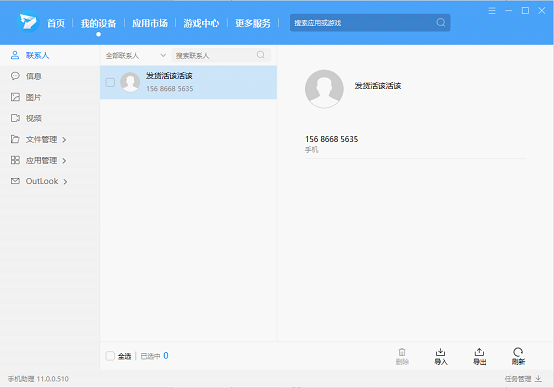Switch to the 游戏中心 tab
This screenshot has width=554, height=388.
pos(201,23)
